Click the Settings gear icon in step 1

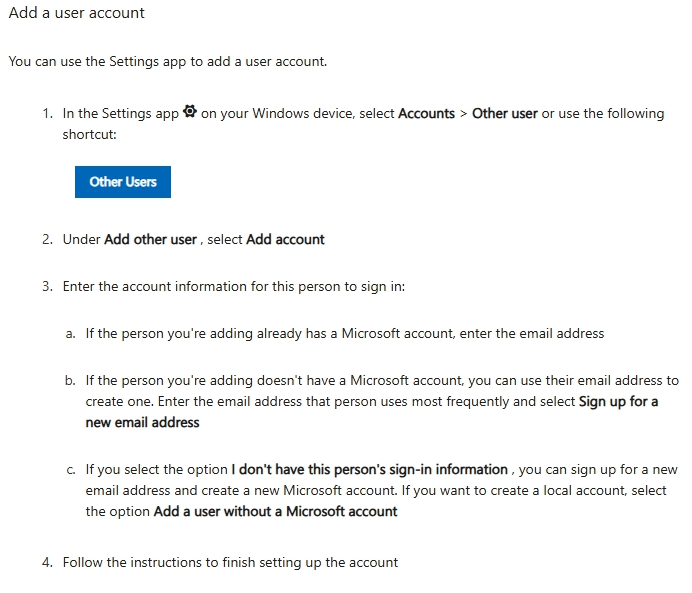click(190, 112)
